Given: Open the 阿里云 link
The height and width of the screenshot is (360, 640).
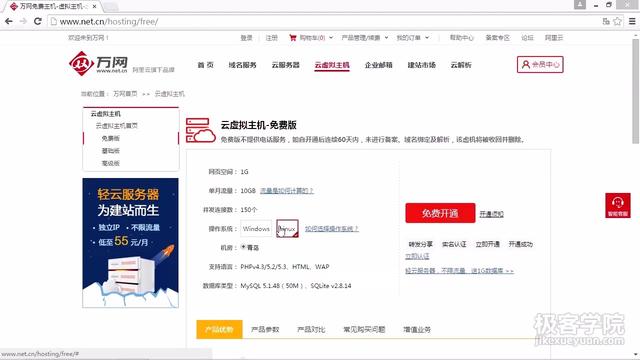Looking at the screenshot, I should (x=554, y=38).
